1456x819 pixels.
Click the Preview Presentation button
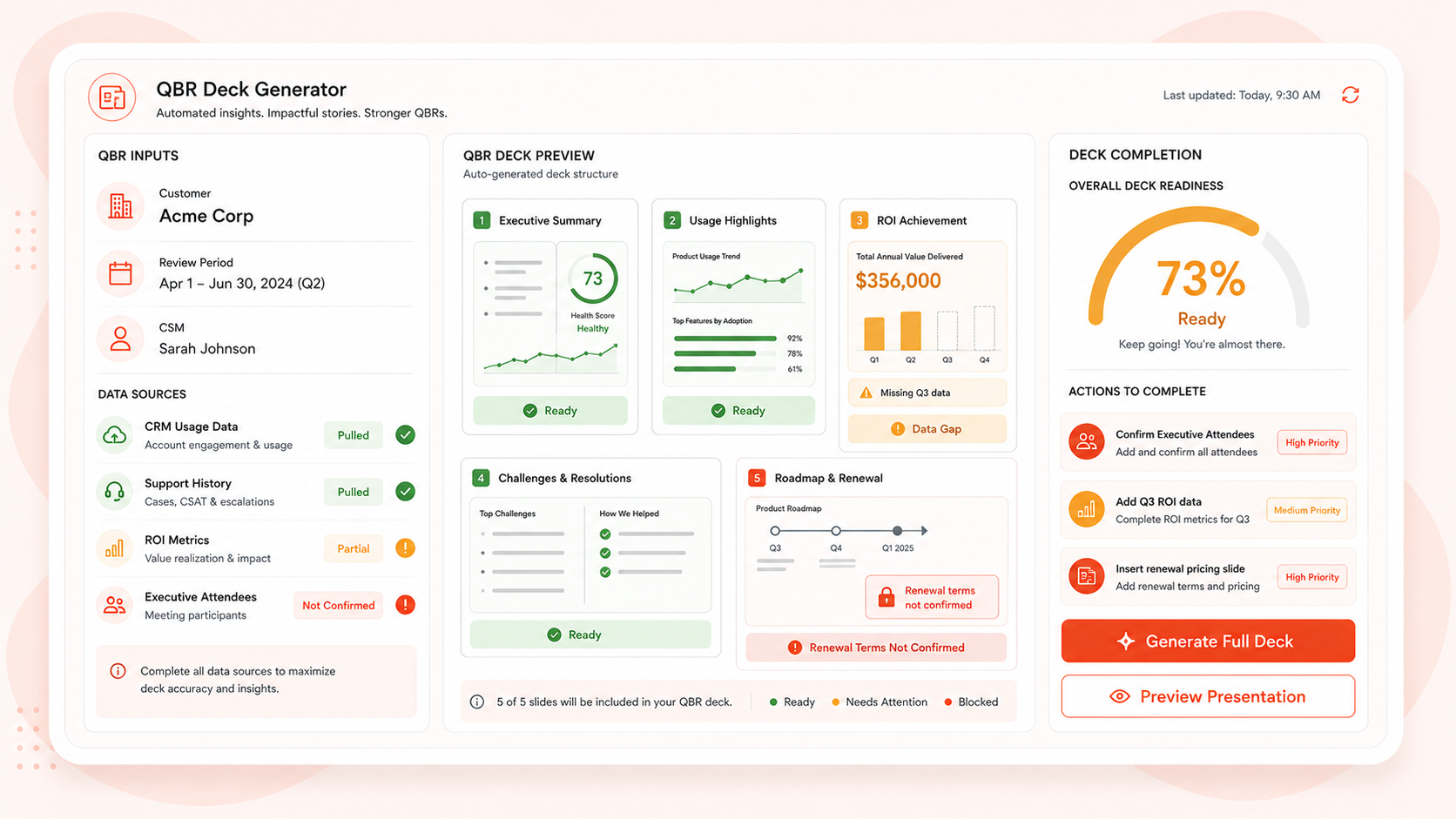tap(1208, 696)
